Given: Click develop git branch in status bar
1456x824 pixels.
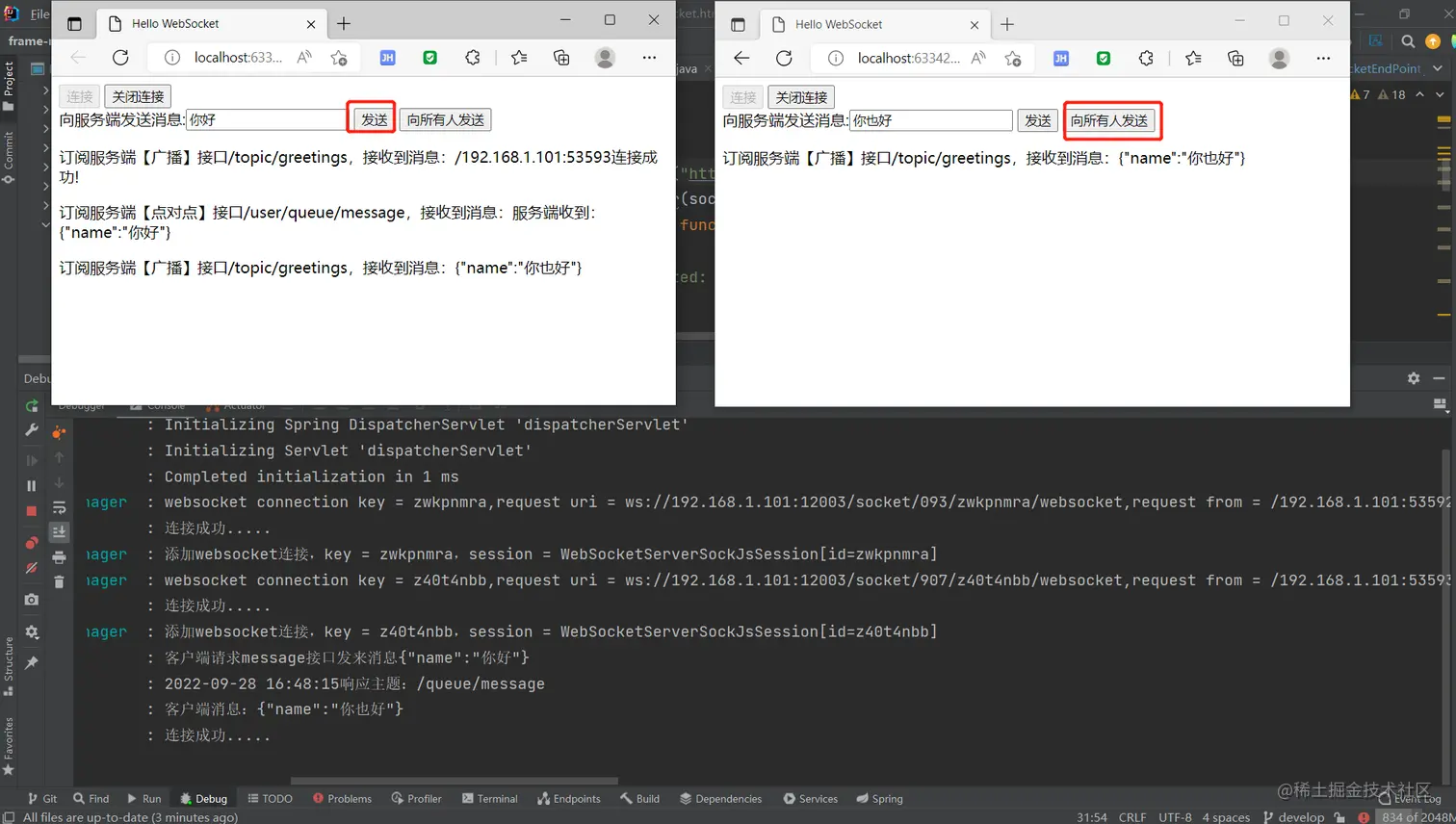Looking at the screenshot, I should pos(1293,817).
